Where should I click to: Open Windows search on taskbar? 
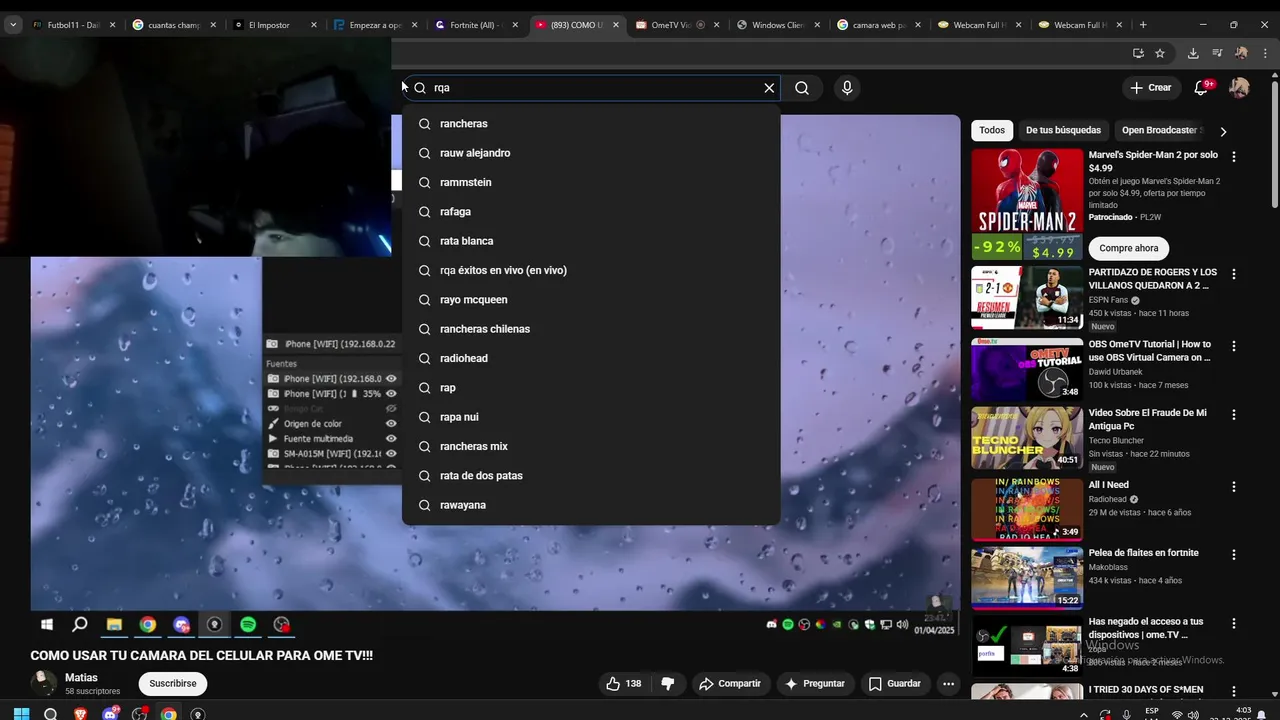click(x=51, y=714)
